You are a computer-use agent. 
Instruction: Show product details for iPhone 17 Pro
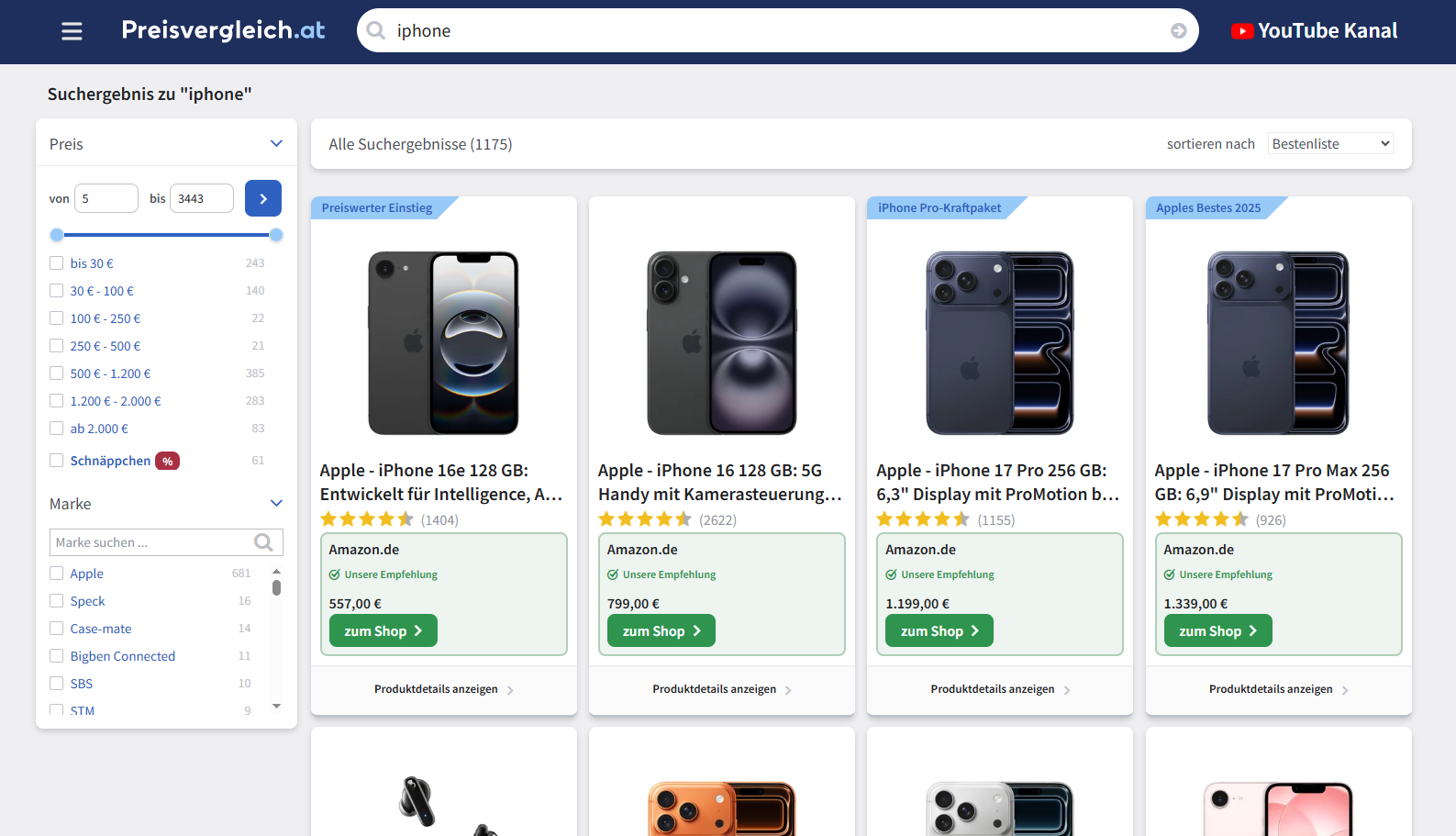coord(1000,689)
